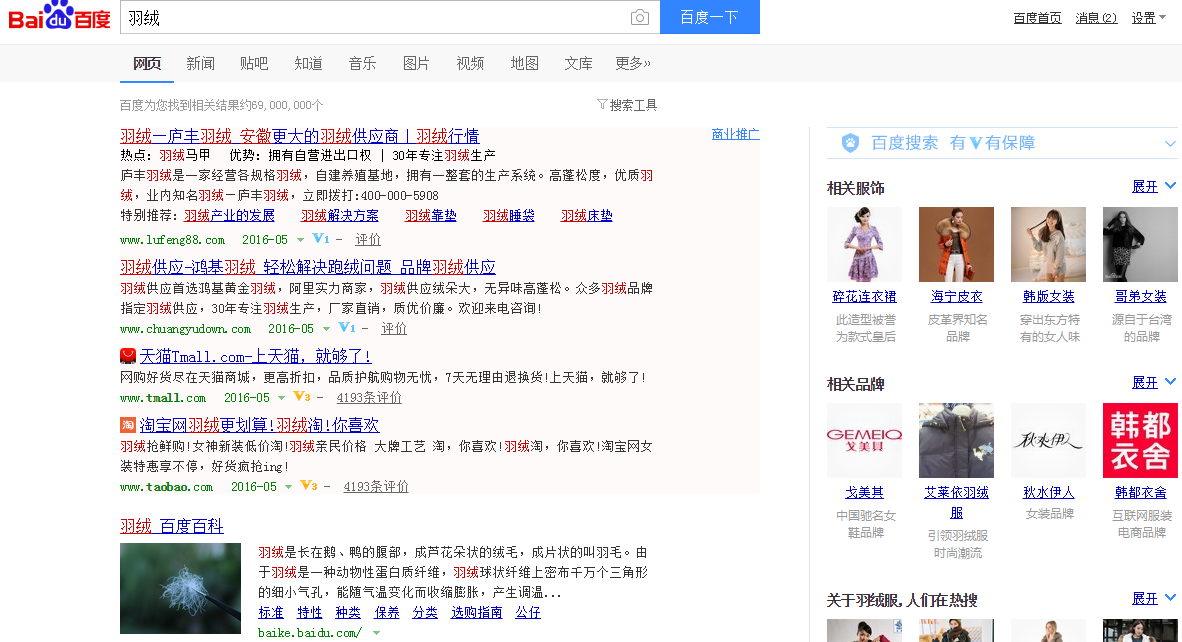Open the 艾莱依羽绒服 jacket thumbnail
The height and width of the screenshot is (642, 1182).
pos(957,441)
